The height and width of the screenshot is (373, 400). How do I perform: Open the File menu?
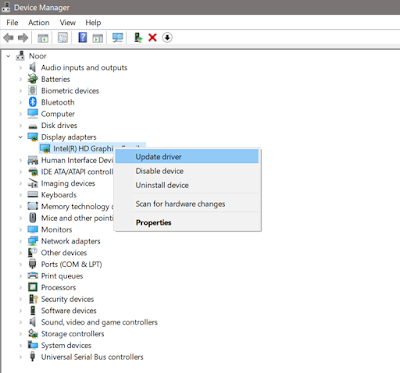(x=12, y=22)
